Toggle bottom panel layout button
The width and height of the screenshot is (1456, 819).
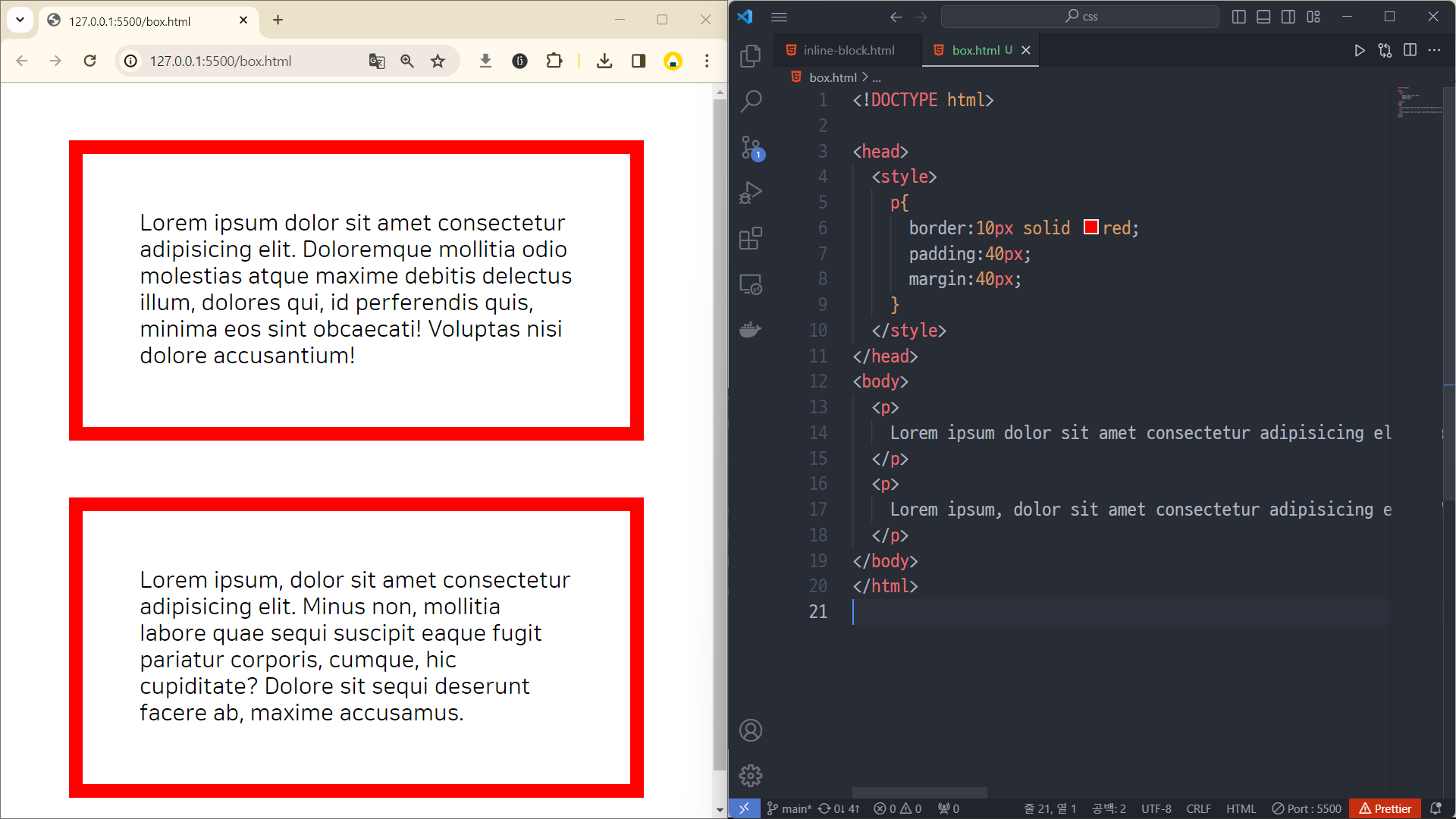click(1263, 17)
